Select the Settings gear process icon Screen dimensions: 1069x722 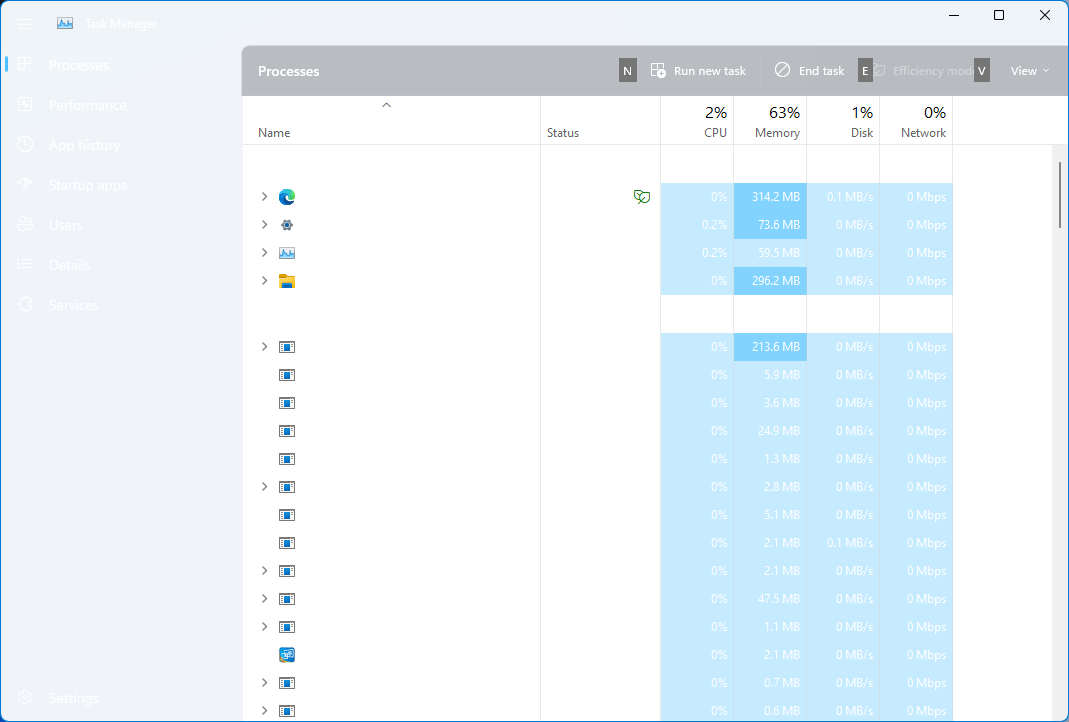click(x=287, y=225)
